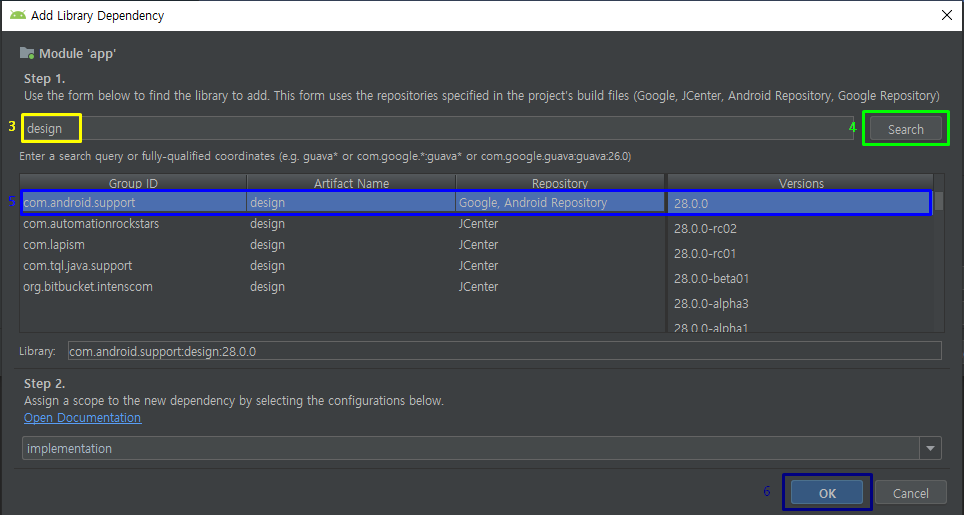The width and height of the screenshot is (964, 515).
Task: Click the Search button
Action: click(906, 129)
